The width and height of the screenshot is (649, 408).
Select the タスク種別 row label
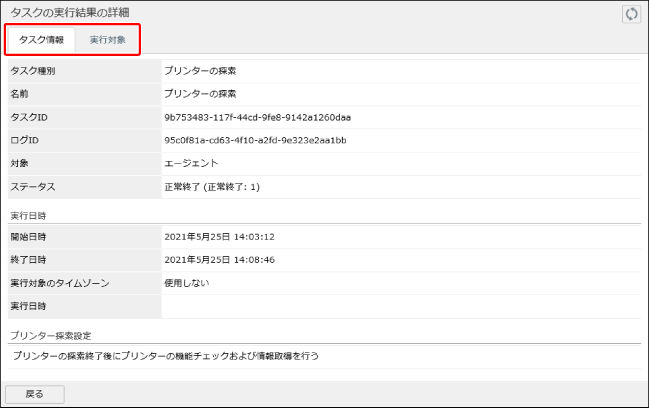coord(34,71)
